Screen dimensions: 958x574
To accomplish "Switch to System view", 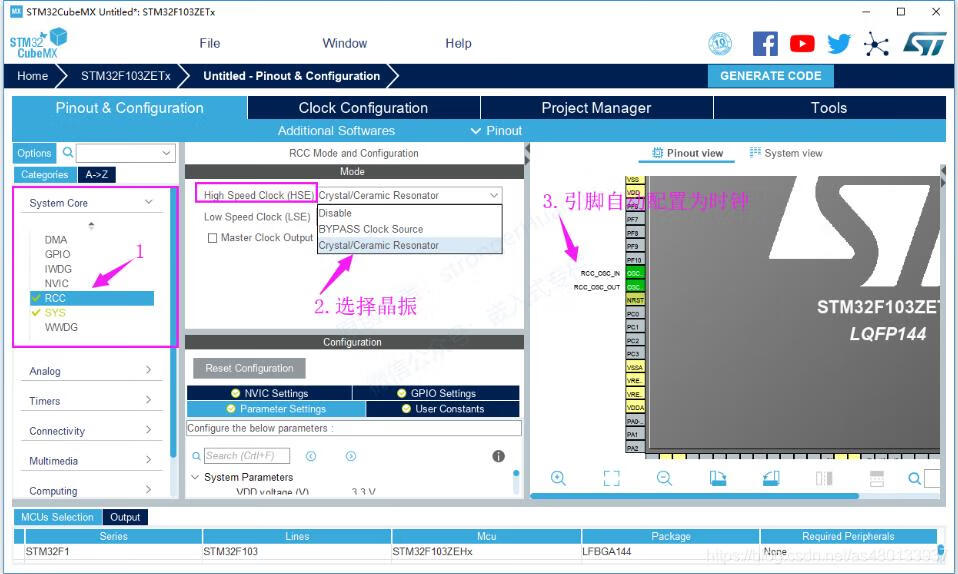I will 786,153.
